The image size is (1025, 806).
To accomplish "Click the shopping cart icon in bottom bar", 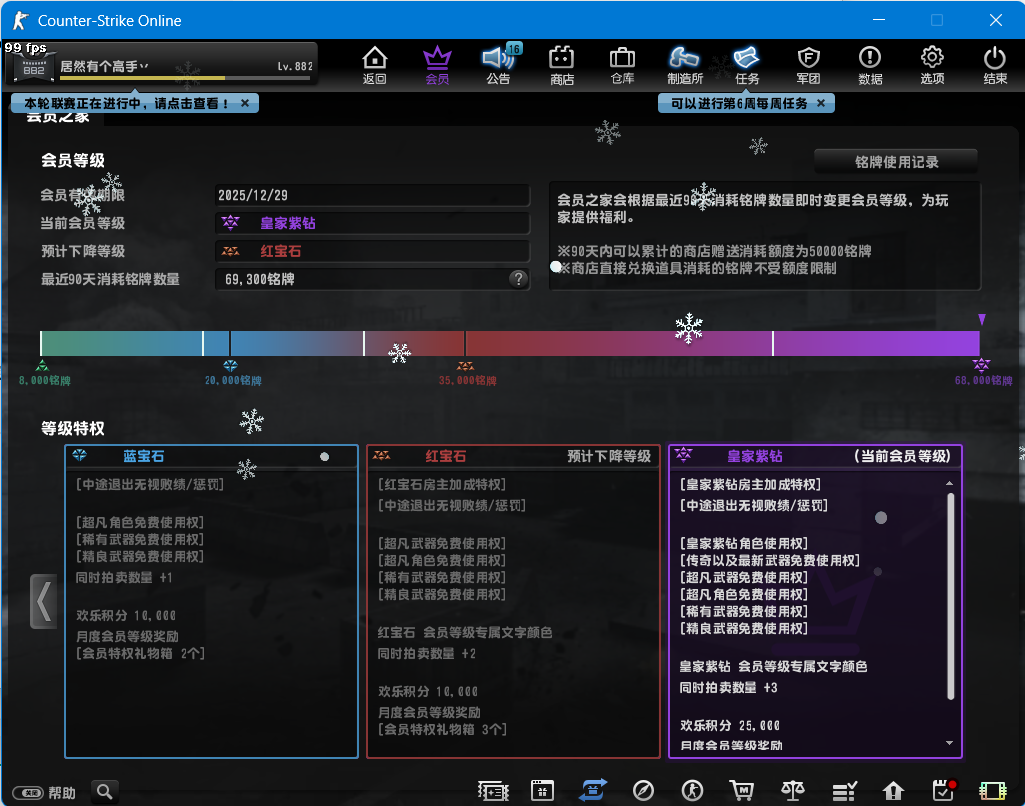I will (x=742, y=791).
